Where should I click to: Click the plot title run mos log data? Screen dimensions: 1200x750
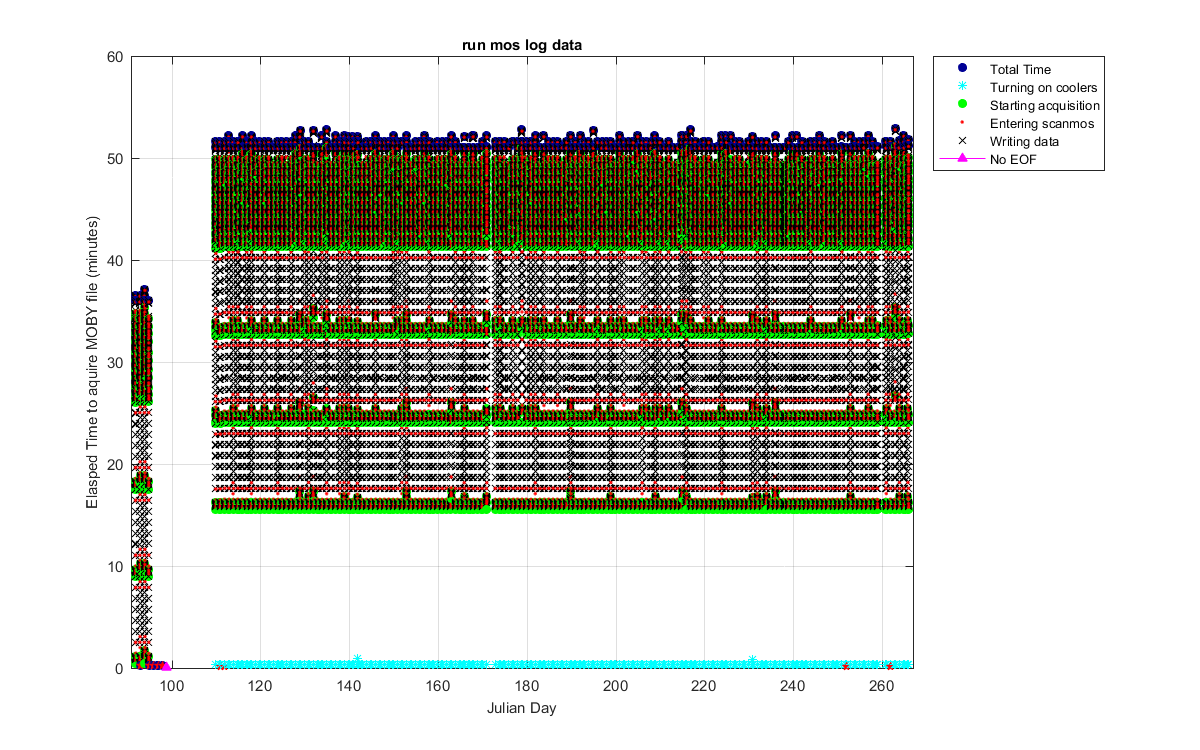[x=521, y=45]
